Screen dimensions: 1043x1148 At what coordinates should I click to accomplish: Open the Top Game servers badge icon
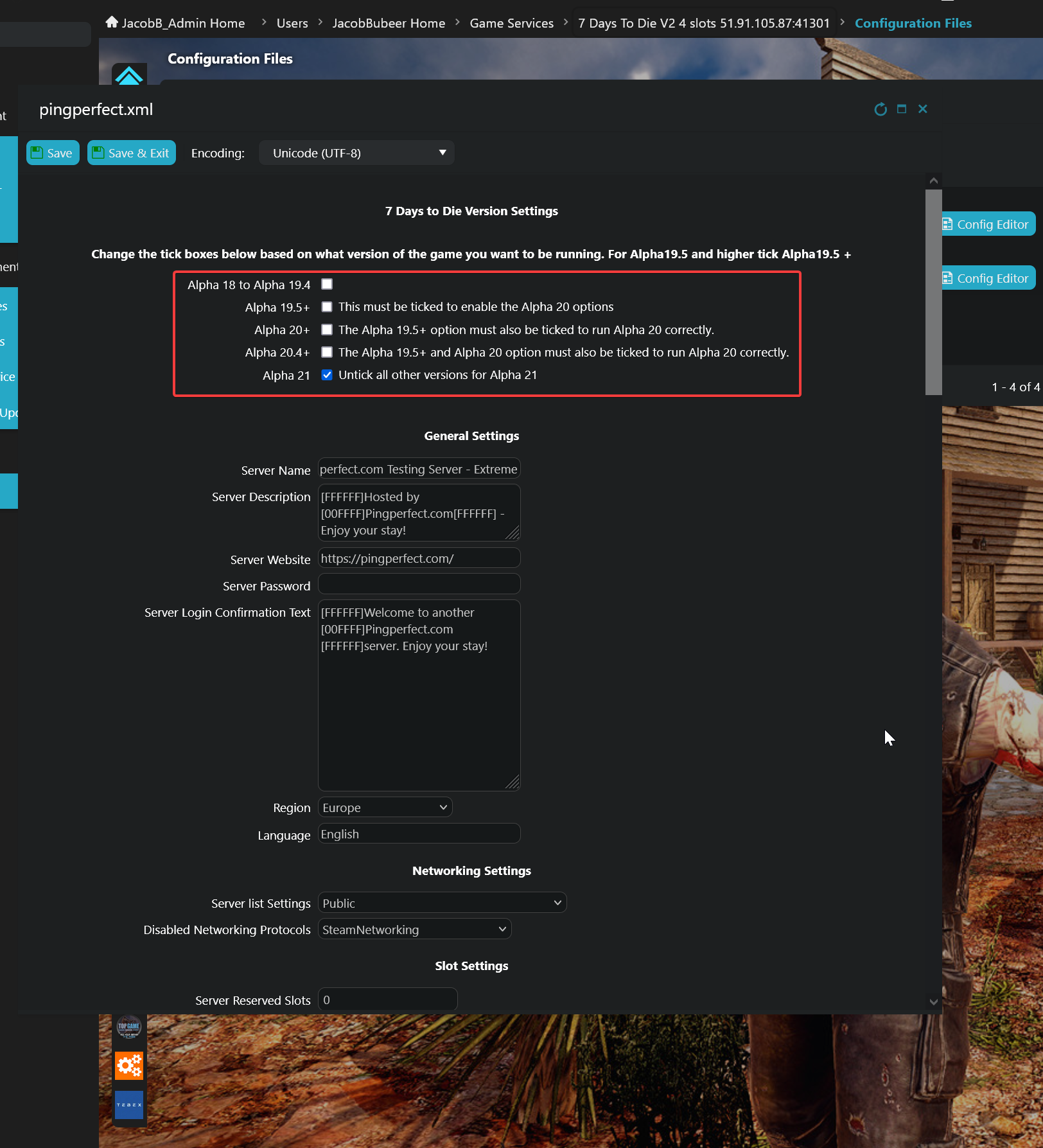(x=129, y=1027)
